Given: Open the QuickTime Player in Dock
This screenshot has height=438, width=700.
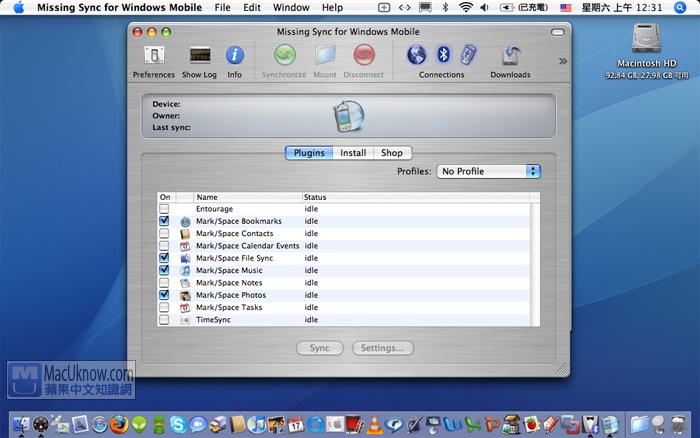Looking at the screenshot, I should [315, 425].
